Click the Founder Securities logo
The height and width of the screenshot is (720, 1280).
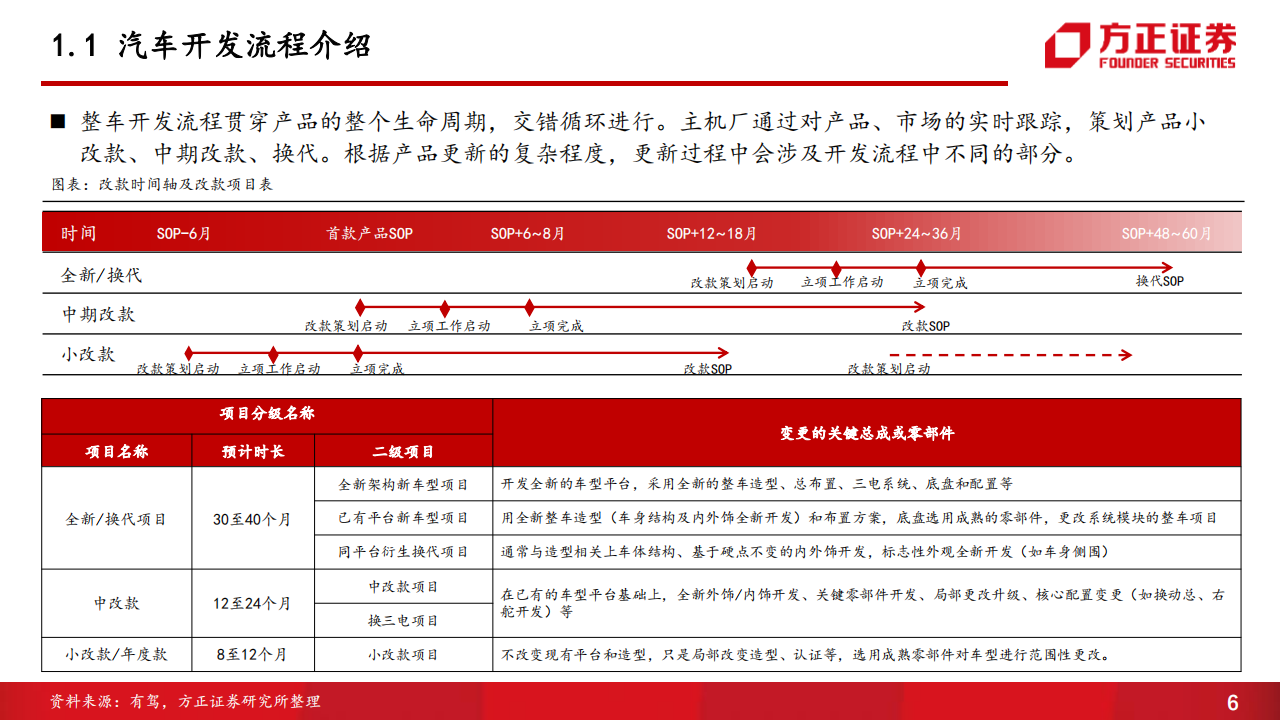click(1141, 45)
